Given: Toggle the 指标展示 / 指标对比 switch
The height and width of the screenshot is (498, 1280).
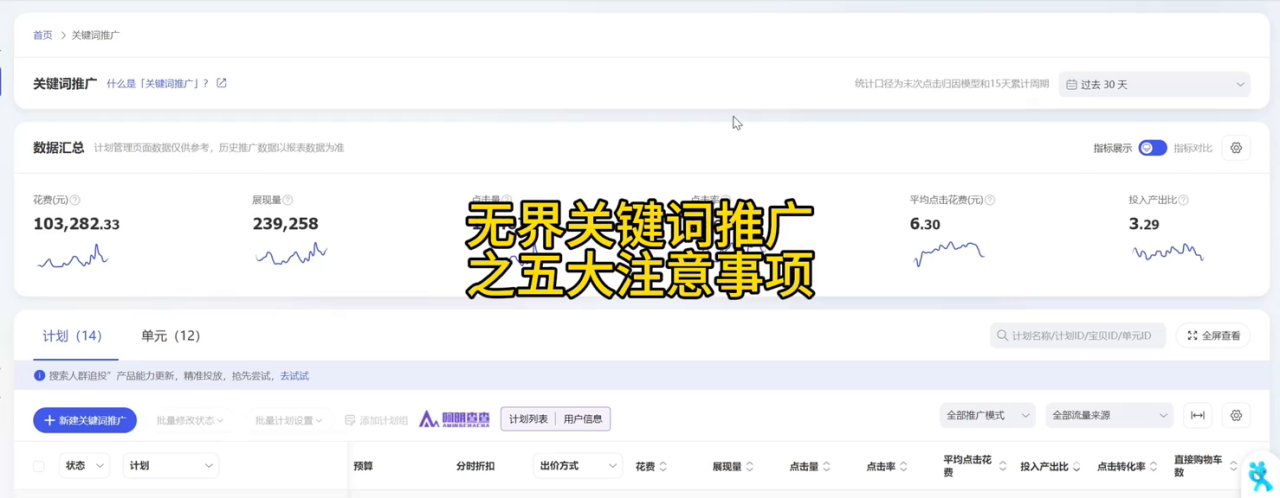Looking at the screenshot, I should coord(1152,148).
